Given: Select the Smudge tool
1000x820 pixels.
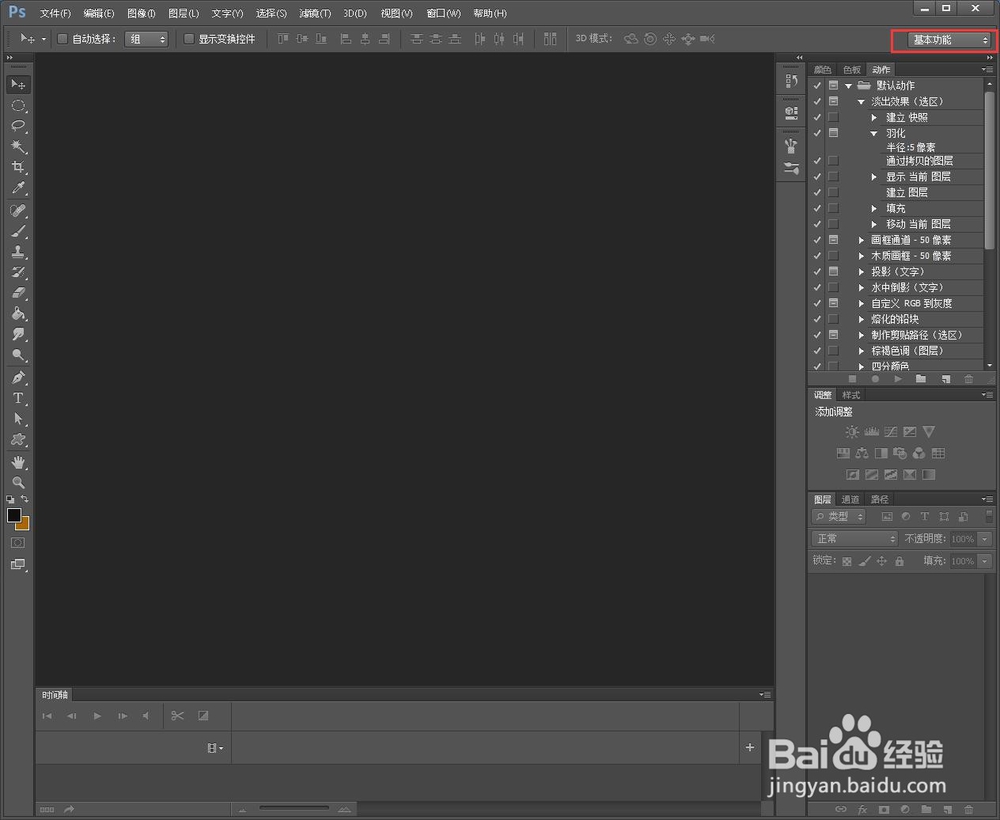Looking at the screenshot, I should point(18,334).
